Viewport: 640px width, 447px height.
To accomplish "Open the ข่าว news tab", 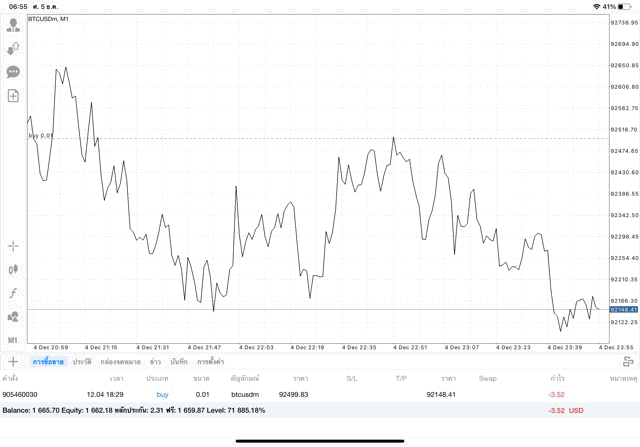I will 155,362.
